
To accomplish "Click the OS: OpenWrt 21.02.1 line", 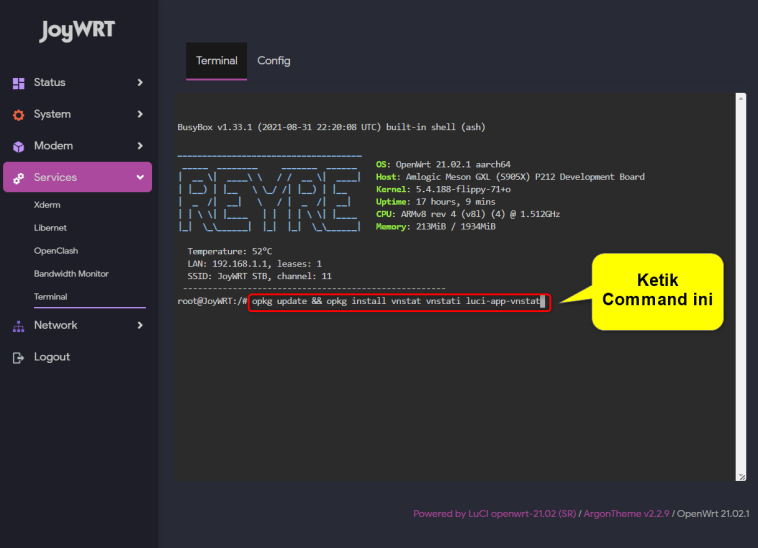I will (443, 164).
